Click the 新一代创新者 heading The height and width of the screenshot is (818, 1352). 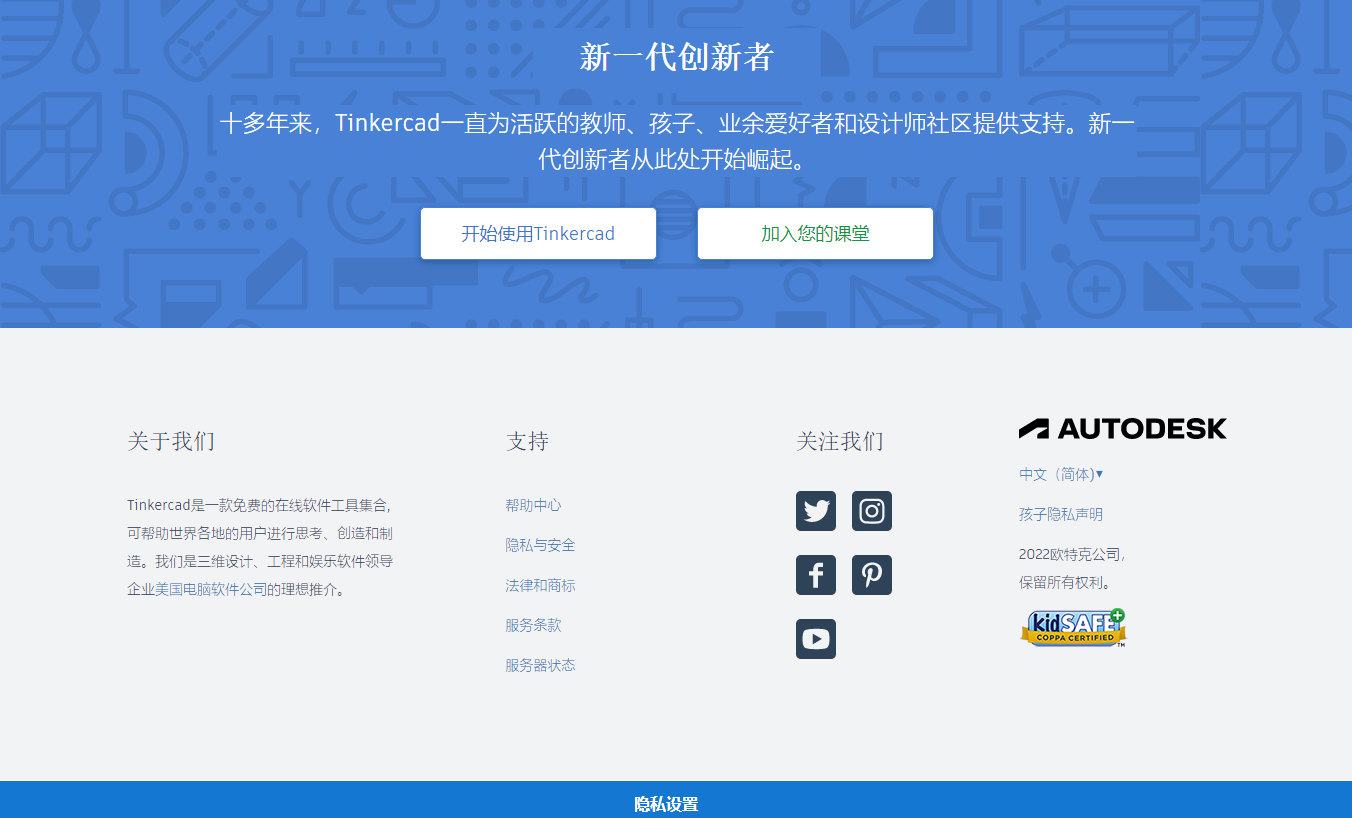[676, 57]
